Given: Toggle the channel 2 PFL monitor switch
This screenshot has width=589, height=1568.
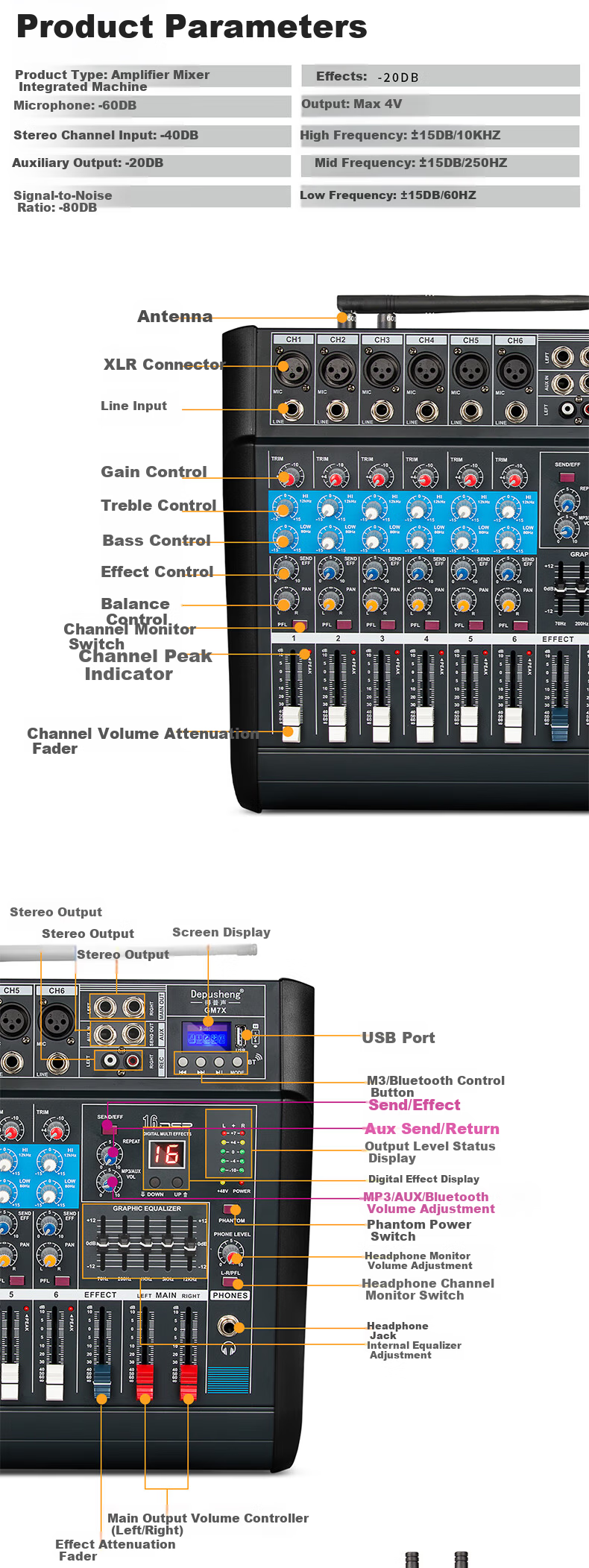Looking at the screenshot, I should pyautogui.click(x=344, y=625).
